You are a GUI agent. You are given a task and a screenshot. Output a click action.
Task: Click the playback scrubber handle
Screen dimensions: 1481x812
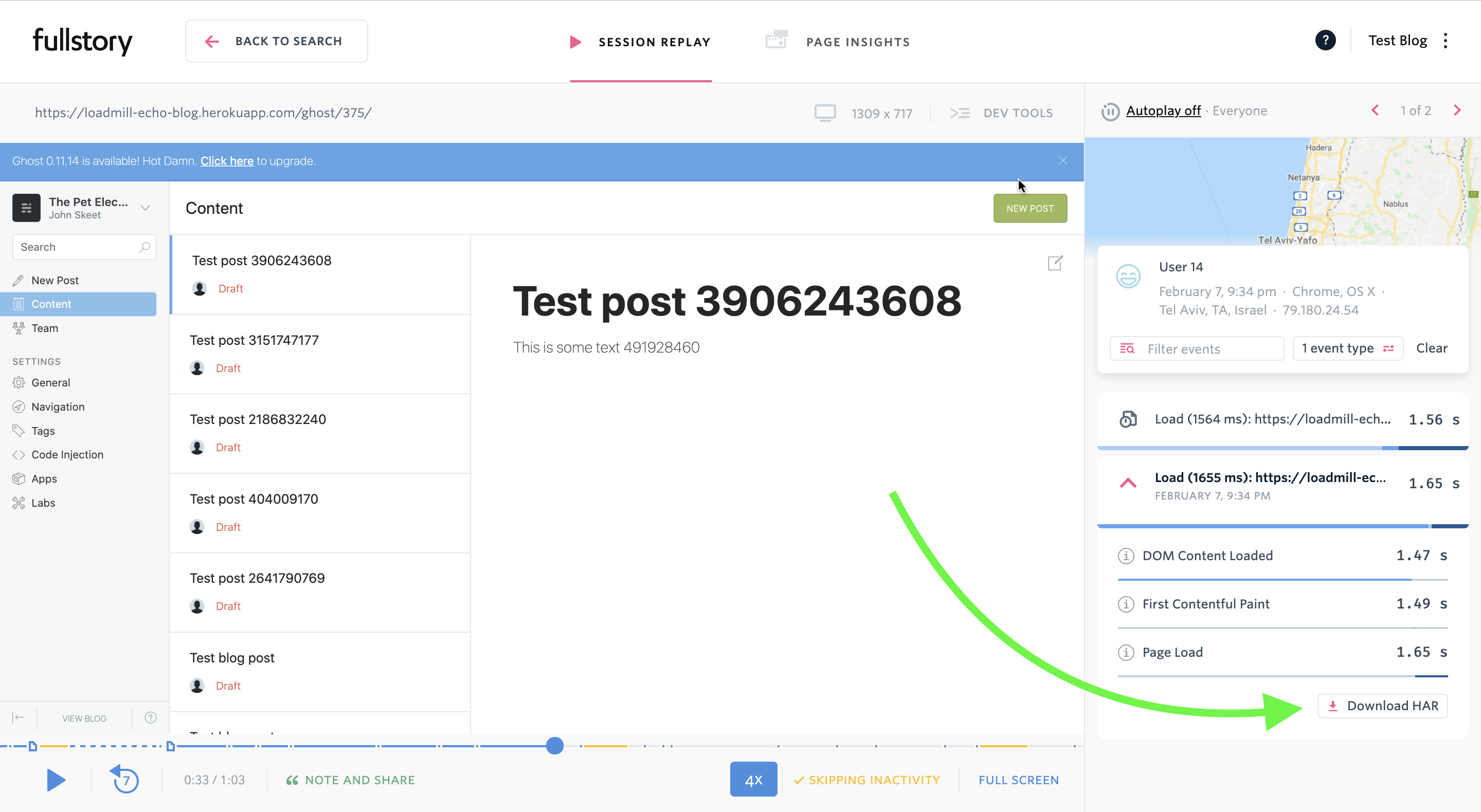(x=555, y=746)
